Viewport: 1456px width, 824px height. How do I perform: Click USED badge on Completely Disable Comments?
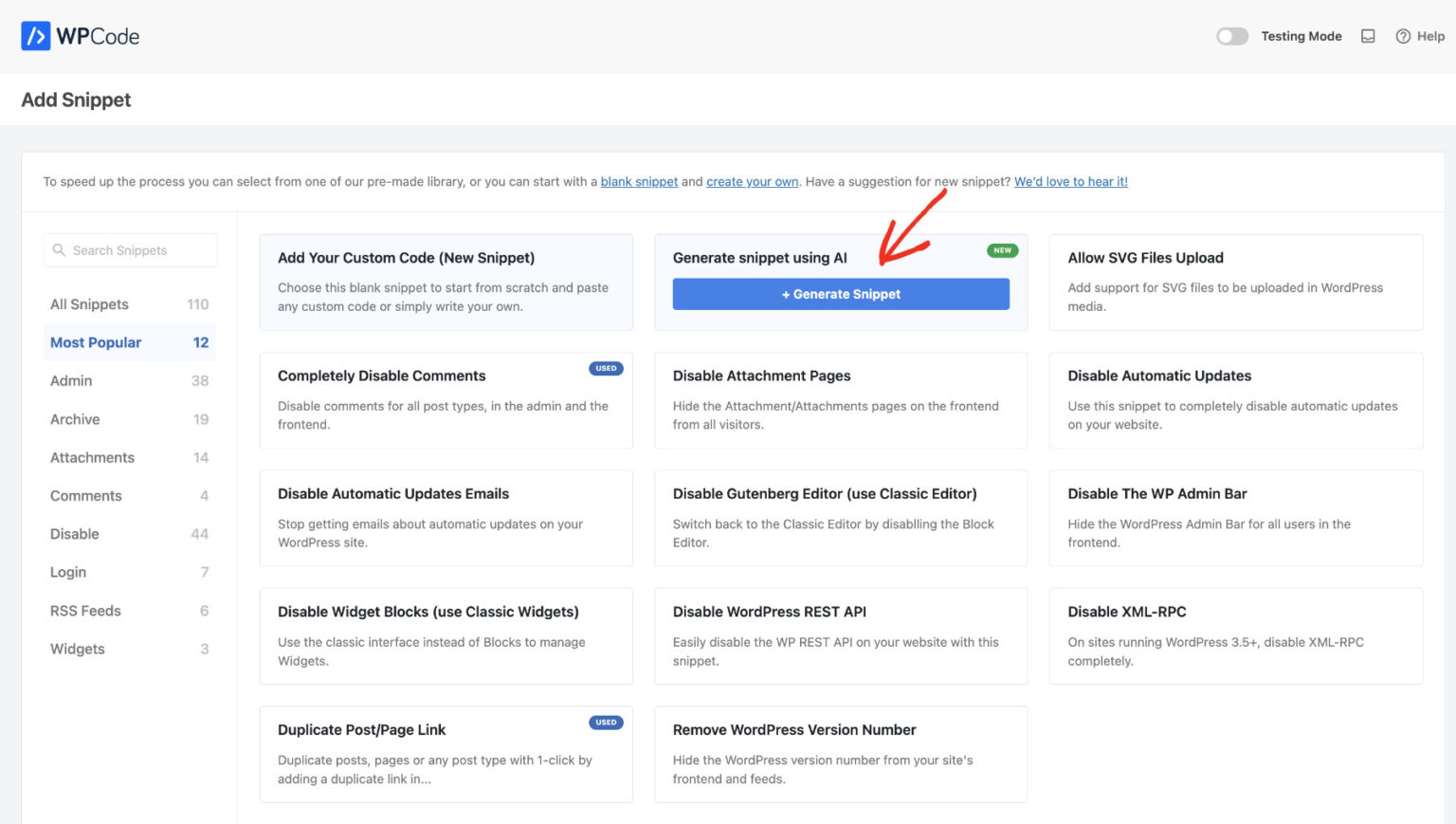(x=606, y=368)
